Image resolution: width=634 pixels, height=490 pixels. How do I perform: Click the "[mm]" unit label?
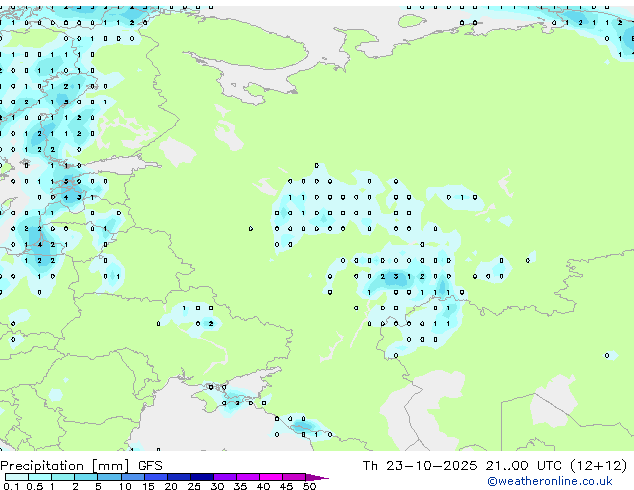coord(111,466)
